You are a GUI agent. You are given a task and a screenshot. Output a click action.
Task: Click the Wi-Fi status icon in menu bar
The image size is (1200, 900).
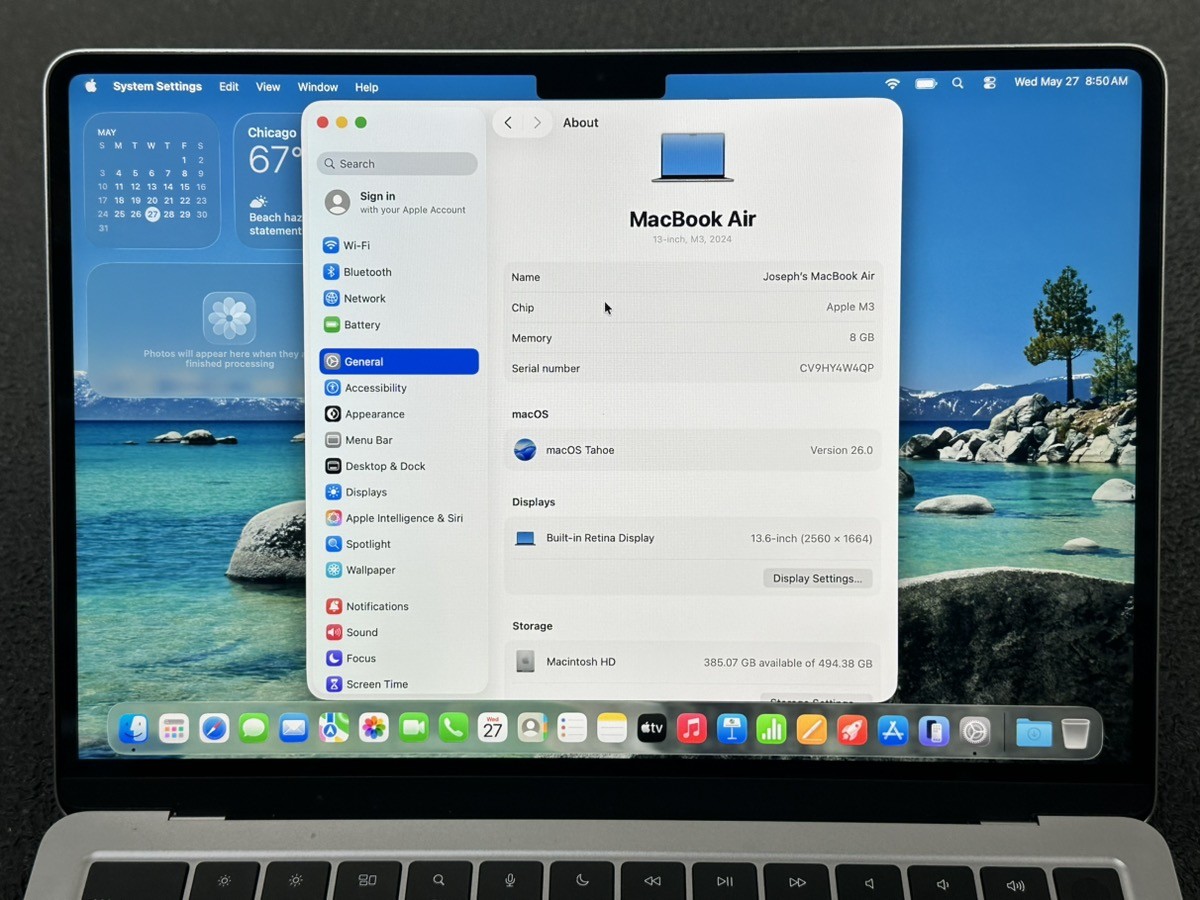point(892,83)
